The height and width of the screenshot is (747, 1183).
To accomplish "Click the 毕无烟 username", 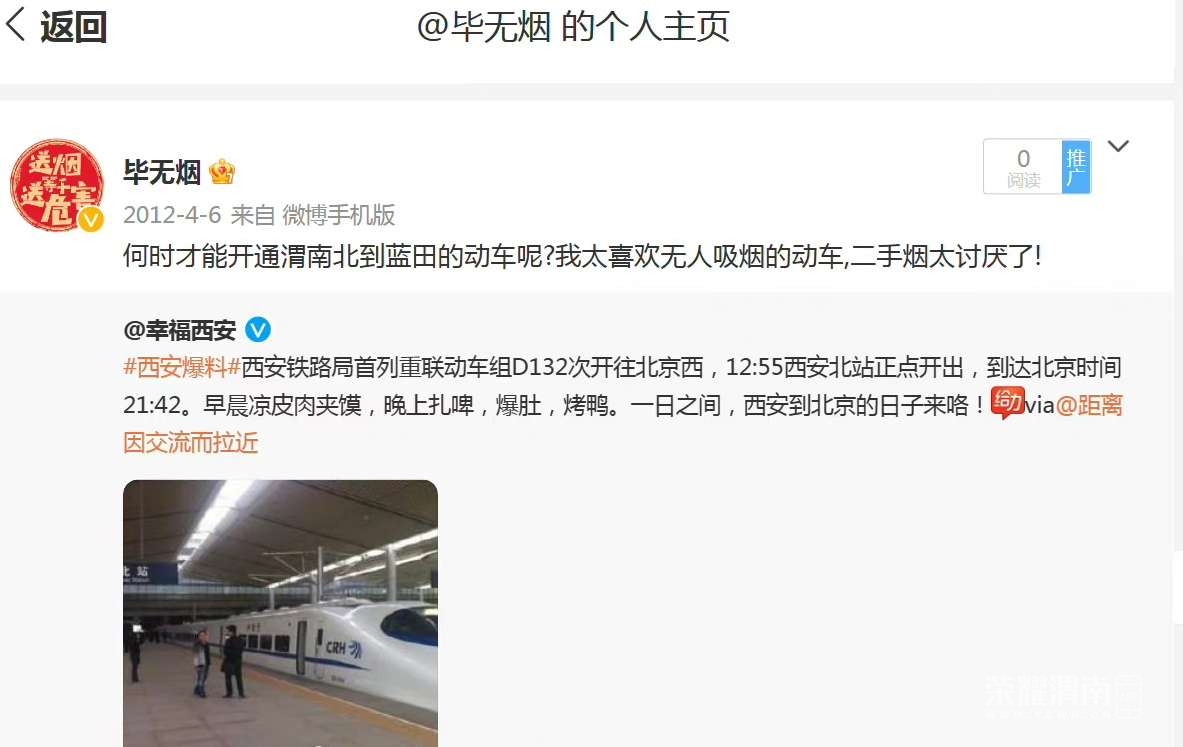I will (x=161, y=173).
